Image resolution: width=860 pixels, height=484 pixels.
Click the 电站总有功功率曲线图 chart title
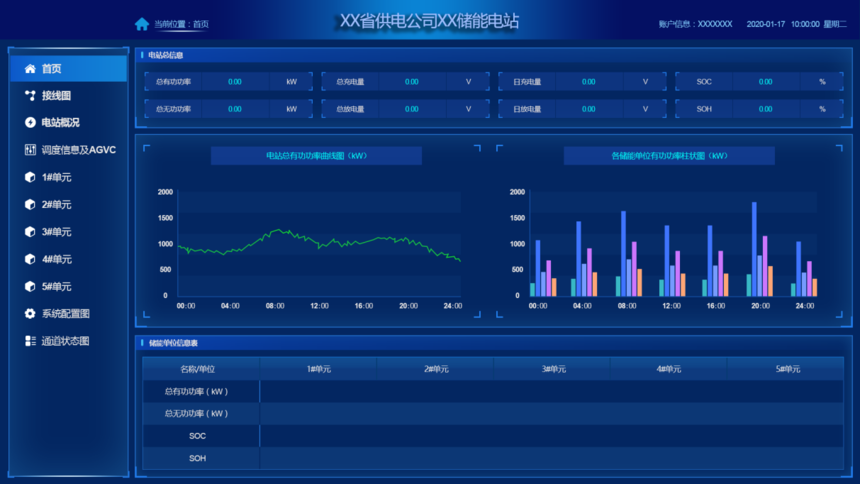pyautogui.click(x=316, y=156)
